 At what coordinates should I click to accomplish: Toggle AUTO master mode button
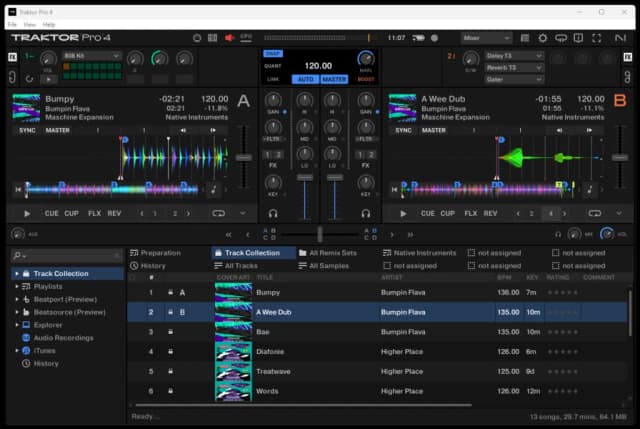tap(305, 79)
